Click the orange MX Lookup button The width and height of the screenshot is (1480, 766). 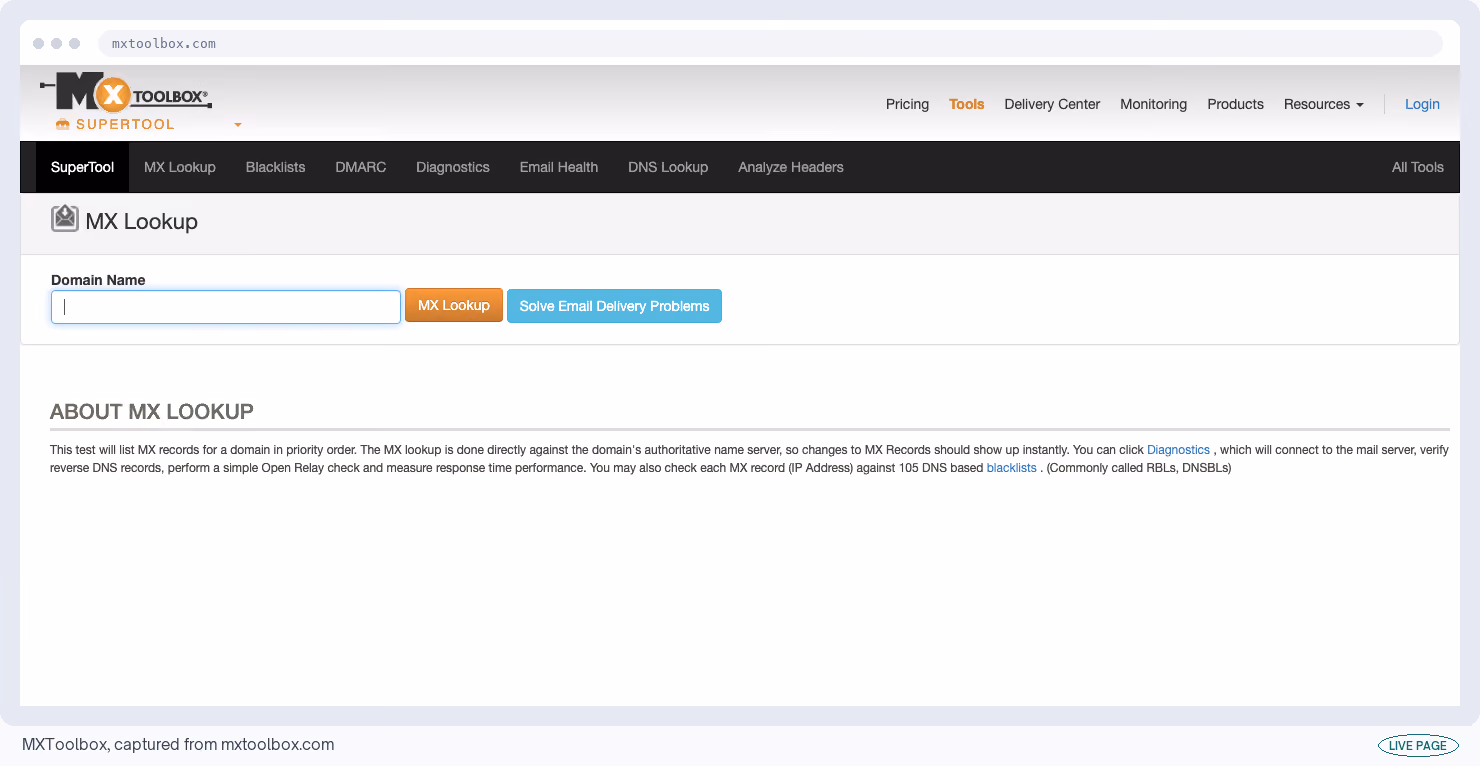454,306
